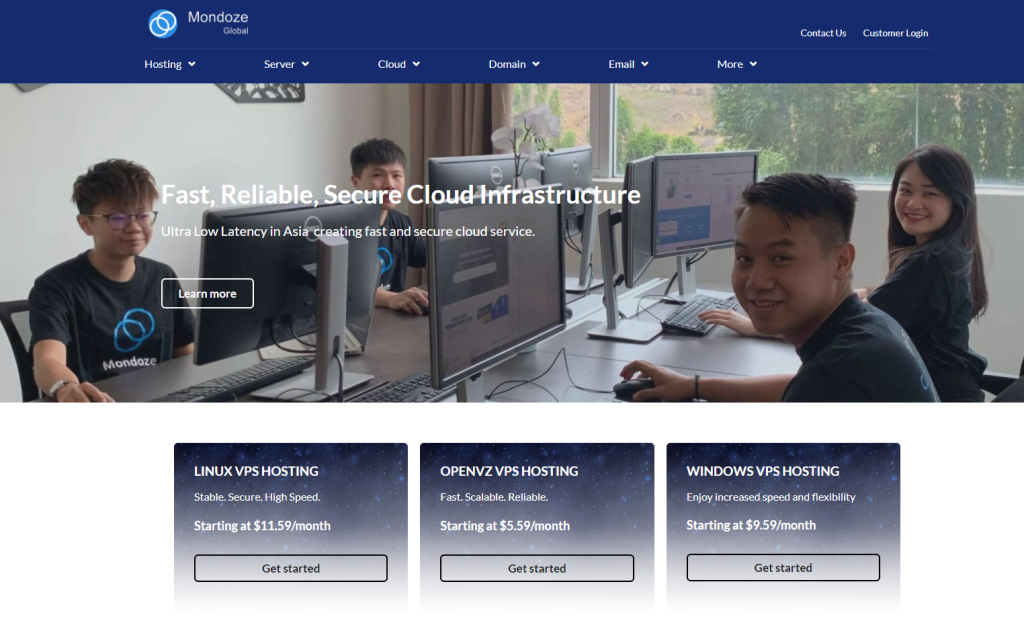The height and width of the screenshot is (625, 1024).
Task: Open the More menu
Action: coord(737,64)
